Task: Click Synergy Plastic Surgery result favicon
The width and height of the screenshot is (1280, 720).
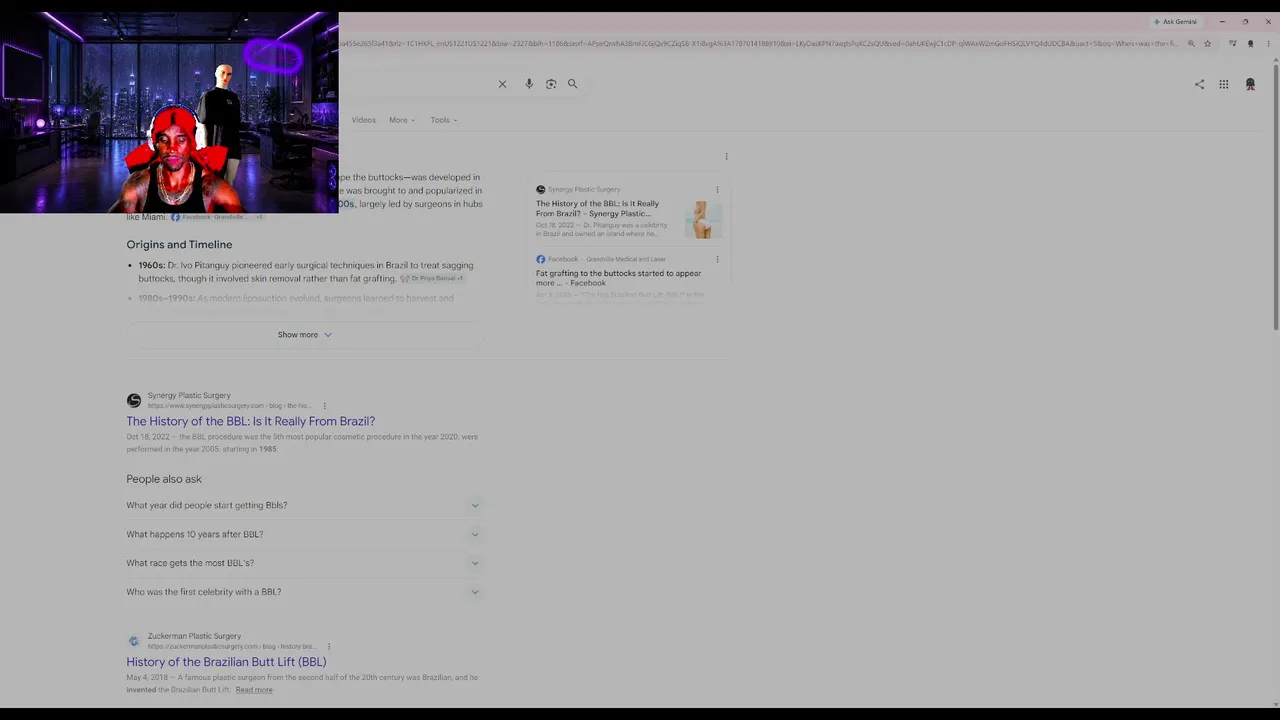Action: 134,400
